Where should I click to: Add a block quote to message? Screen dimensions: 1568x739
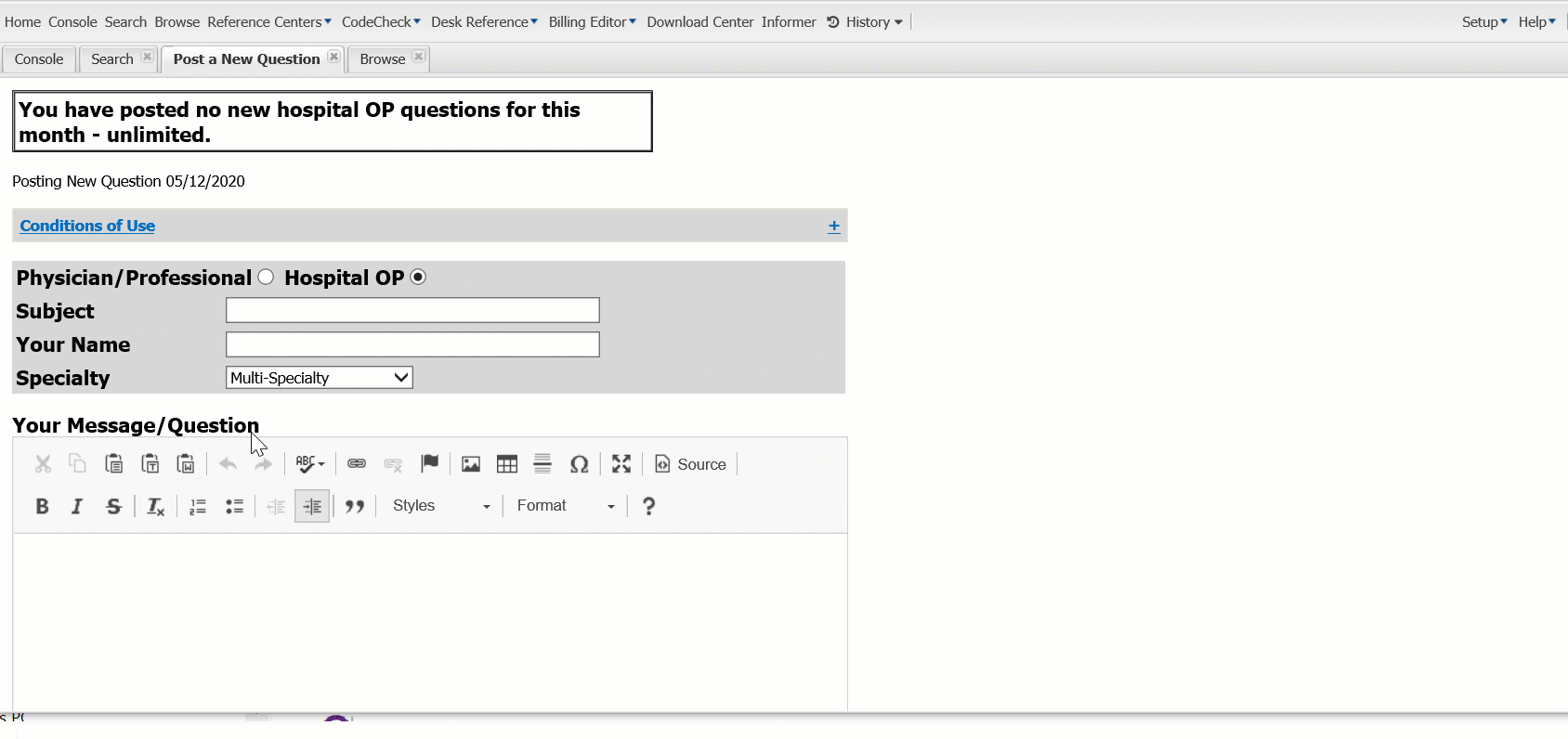tap(355, 506)
